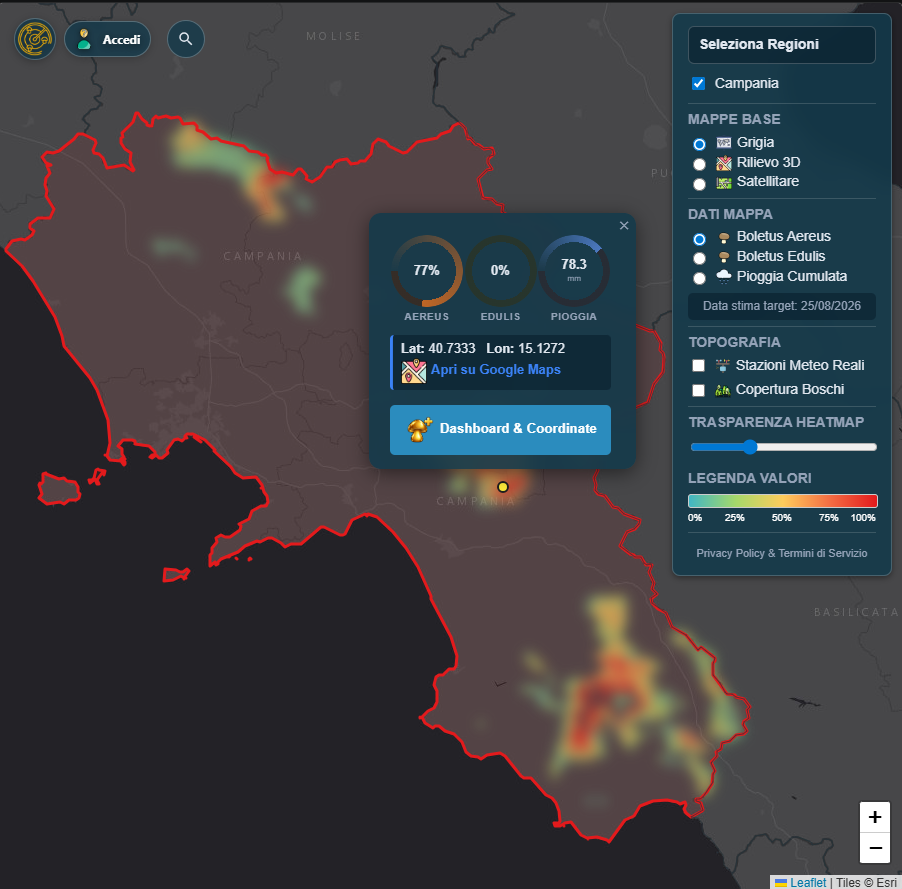The image size is (902, 889).
Task: Select the Rilievo 3D radio button
Action: [699, 164]
